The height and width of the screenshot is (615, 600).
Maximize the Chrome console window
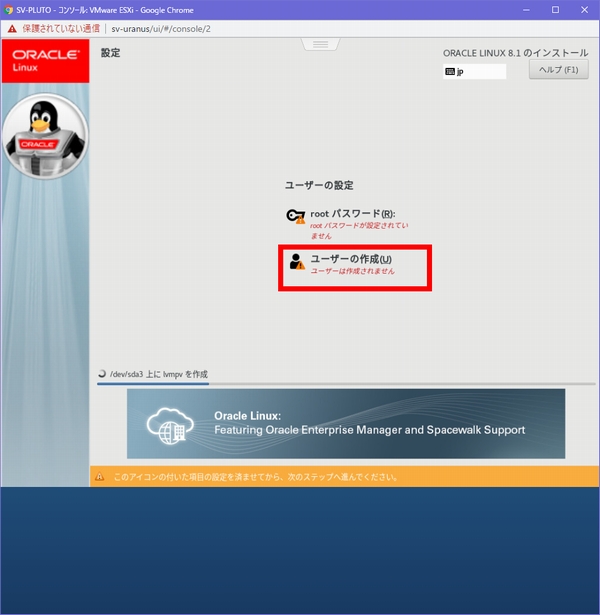click(555, 10)
